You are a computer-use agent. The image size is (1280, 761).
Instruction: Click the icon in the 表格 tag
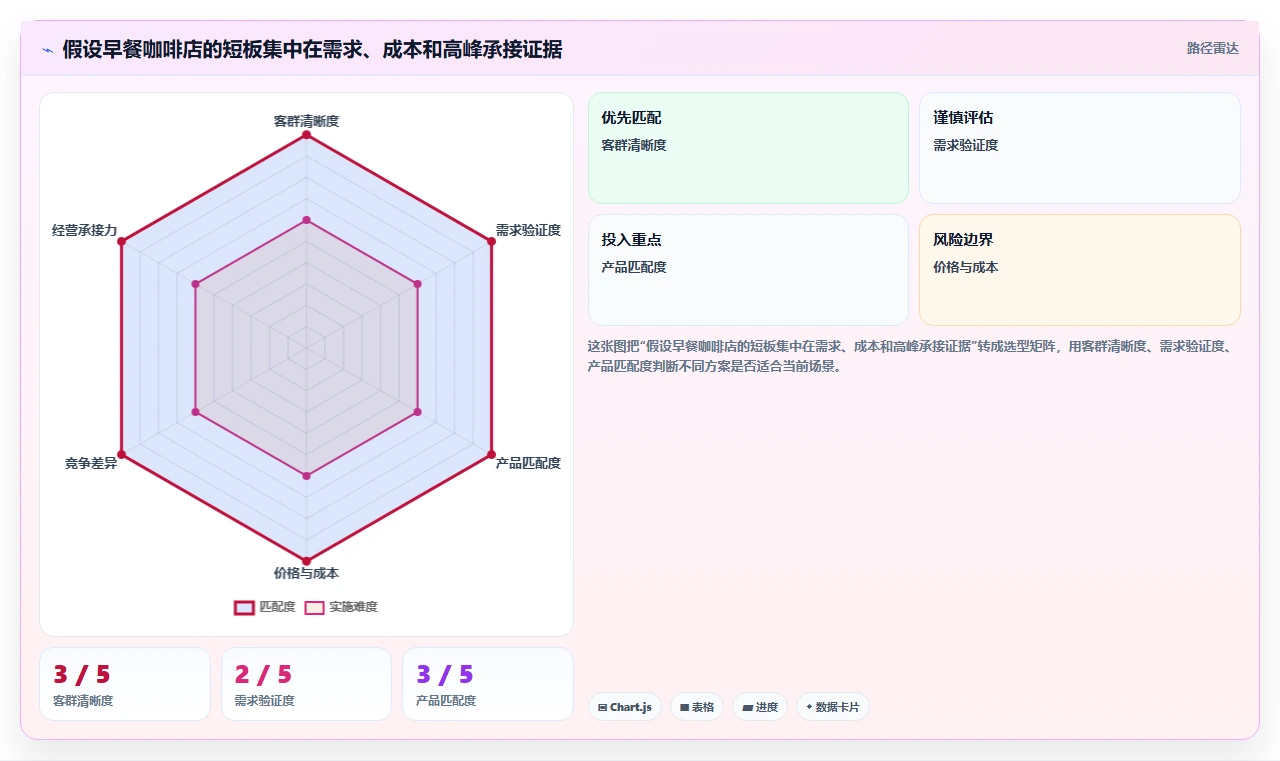pyautogui.click(x=684, y=707)
